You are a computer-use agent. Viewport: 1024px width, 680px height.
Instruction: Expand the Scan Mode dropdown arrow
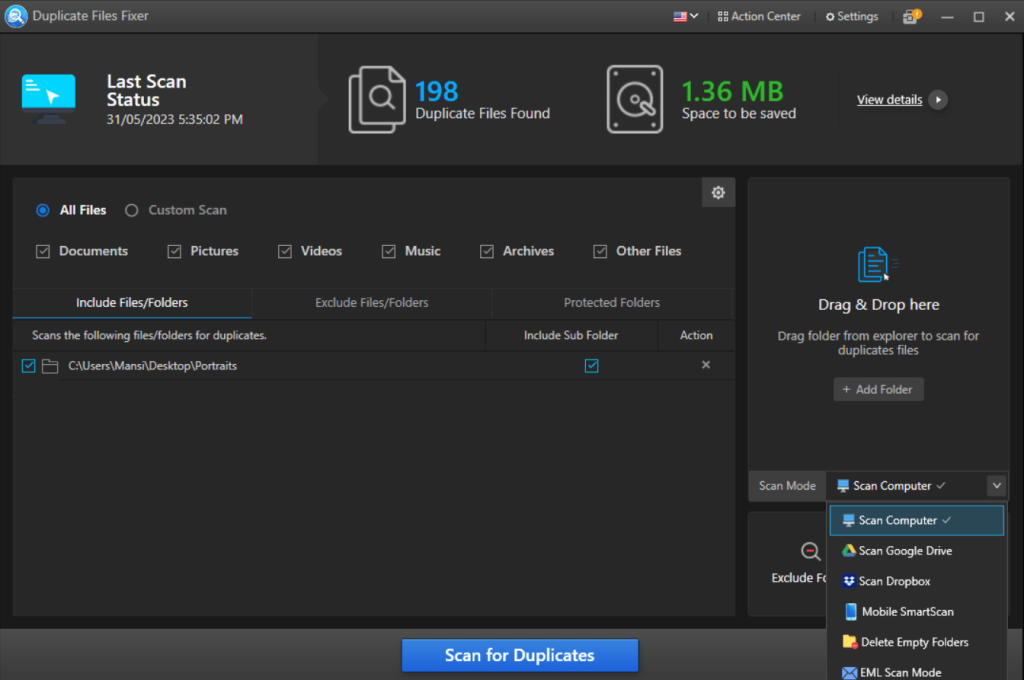[x=997, y=486]
